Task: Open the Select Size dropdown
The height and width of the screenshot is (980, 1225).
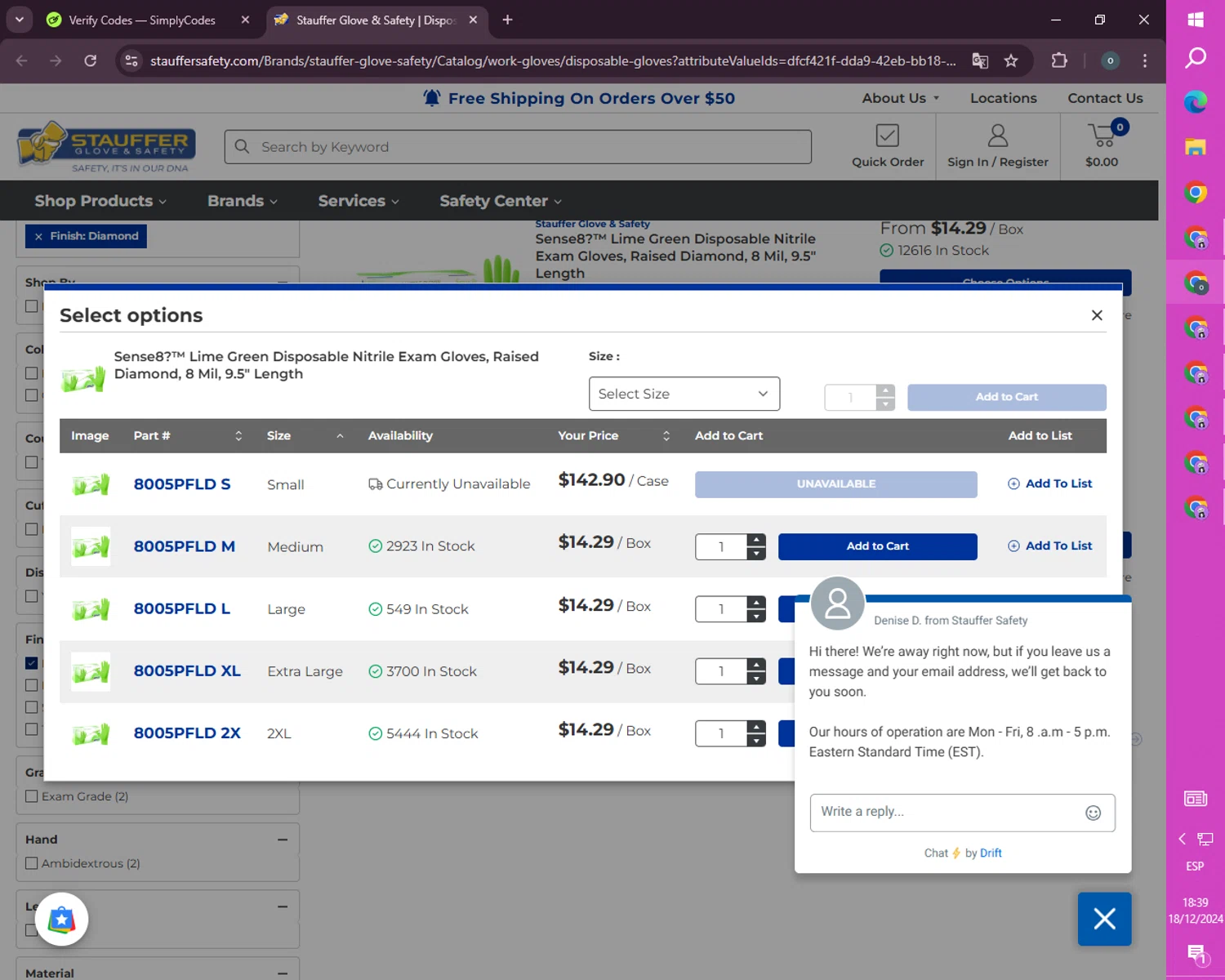Action: (x=684, y=394)
